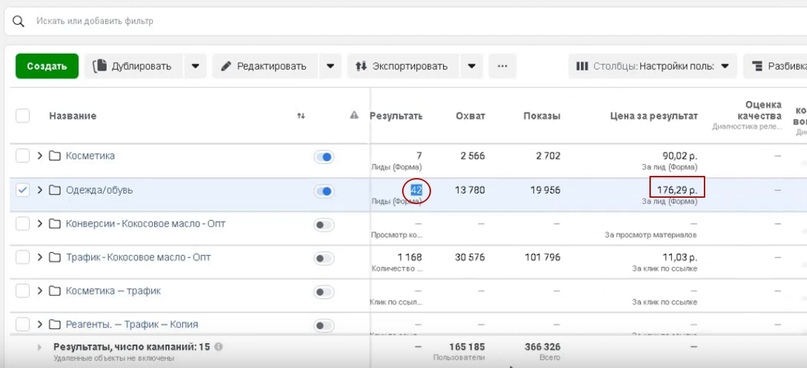Open the Экспортировать dropdown arrow

pos(471,66)
